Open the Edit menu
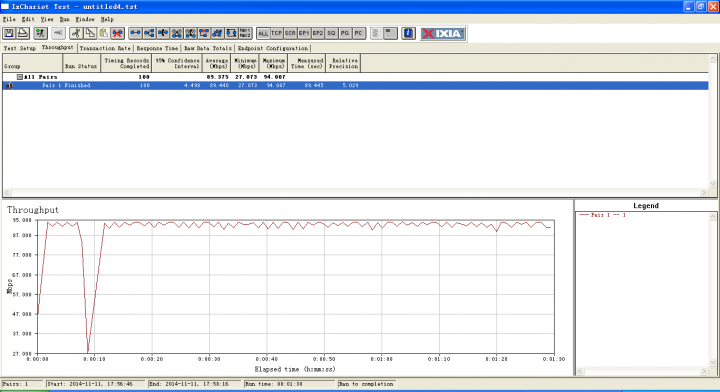This screenshot has height=392, width=720. (28, 19)
